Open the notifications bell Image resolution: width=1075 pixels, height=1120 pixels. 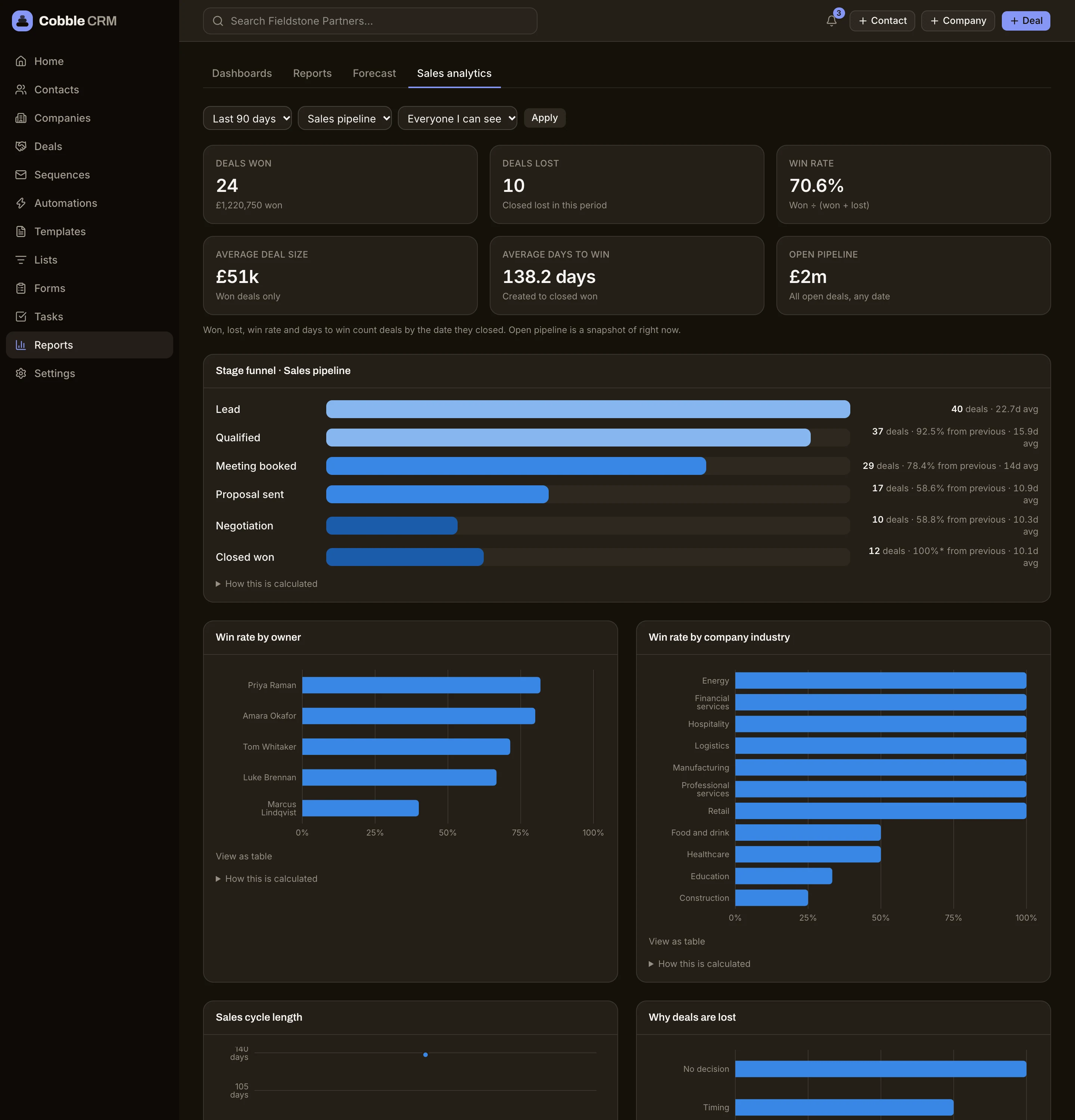(x=831, y=21)
